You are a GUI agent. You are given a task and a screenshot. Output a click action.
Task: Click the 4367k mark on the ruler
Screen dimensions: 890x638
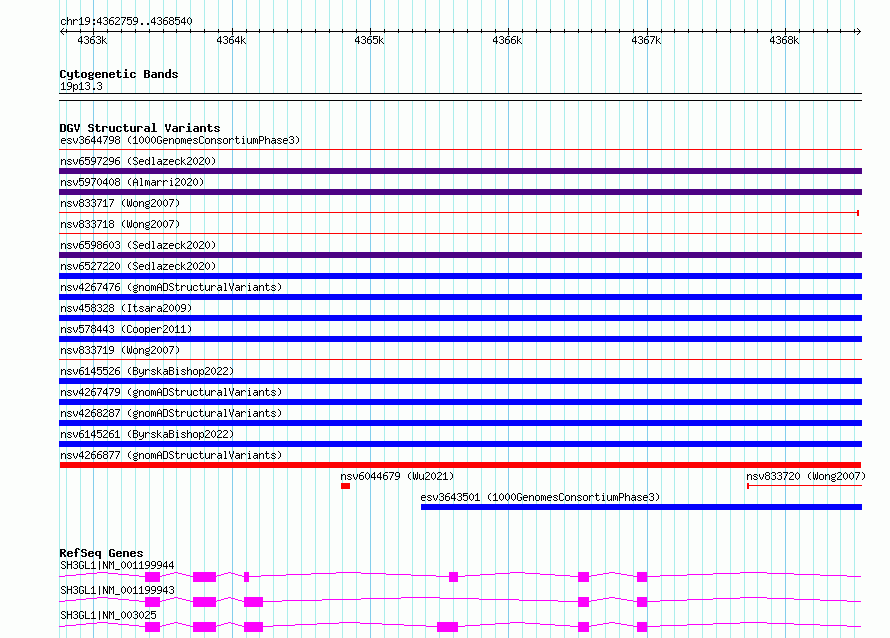(x=646, y=40)
